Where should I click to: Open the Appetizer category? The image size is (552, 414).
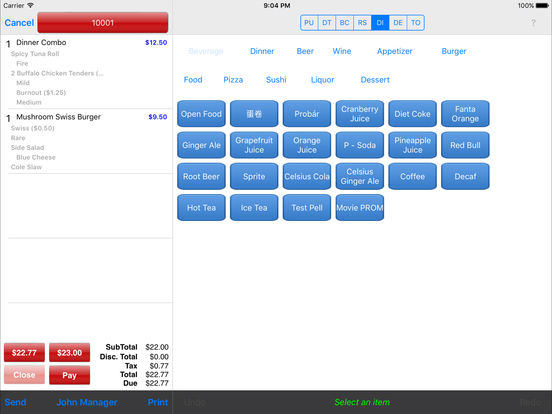[x=394, y=51]
